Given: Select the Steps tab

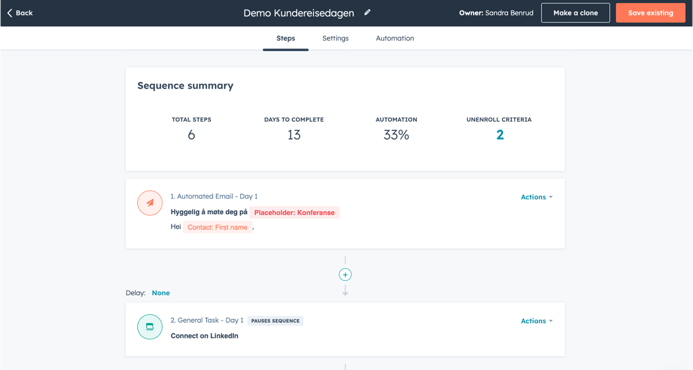Looking at the screenshot, I should (x=286, y=38).
